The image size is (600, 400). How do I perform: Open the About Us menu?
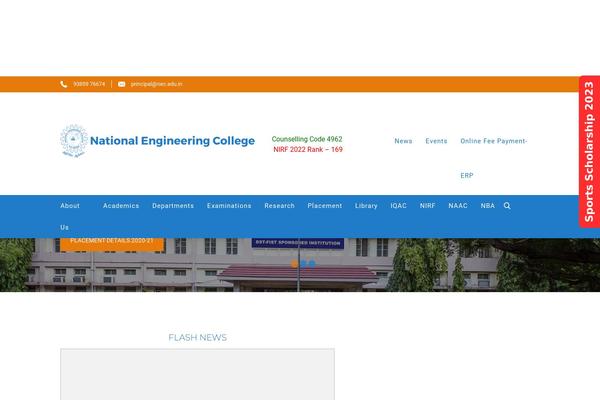coord(70,216)
